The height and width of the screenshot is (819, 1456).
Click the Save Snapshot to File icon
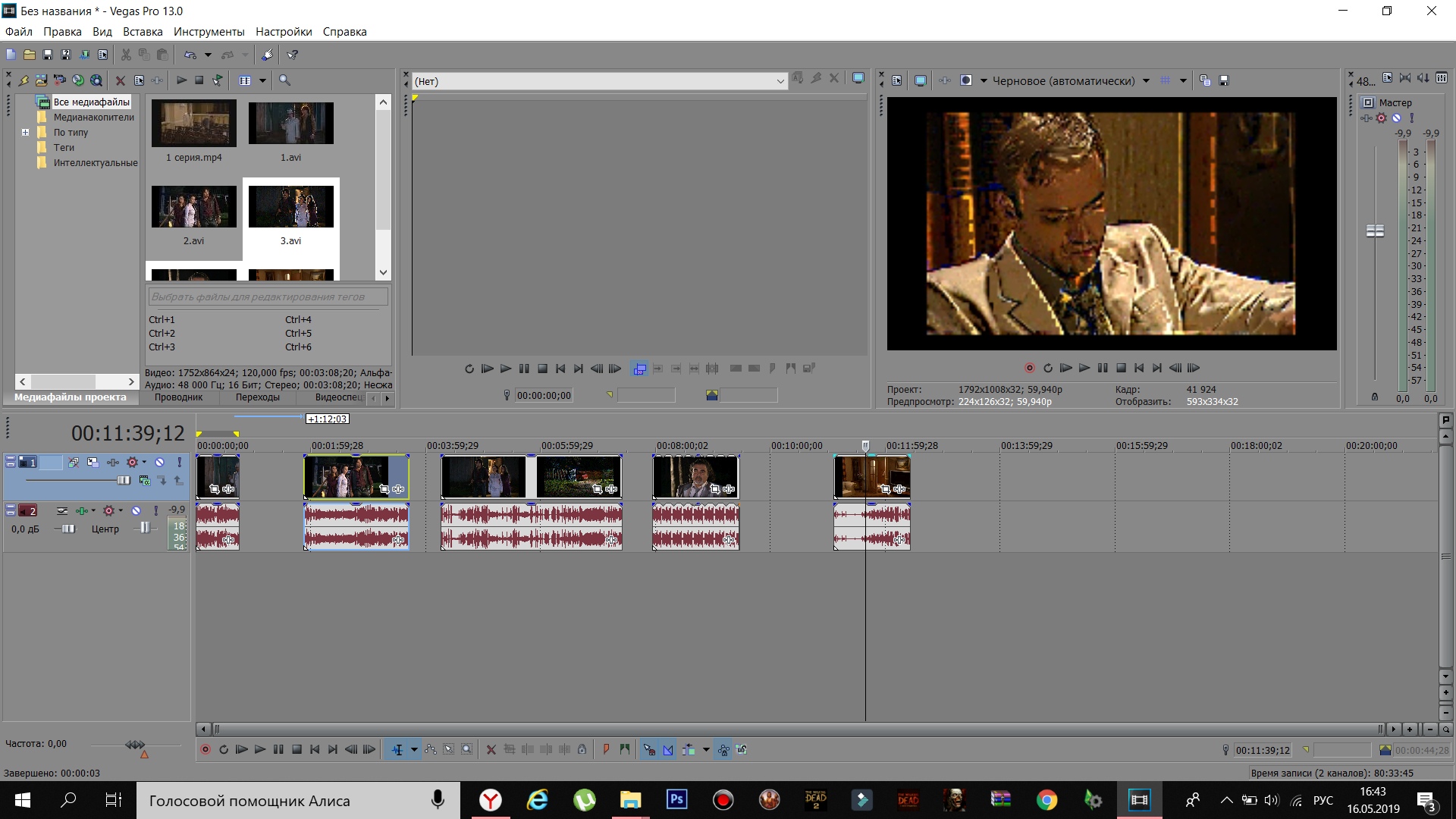coord(1223,80)
